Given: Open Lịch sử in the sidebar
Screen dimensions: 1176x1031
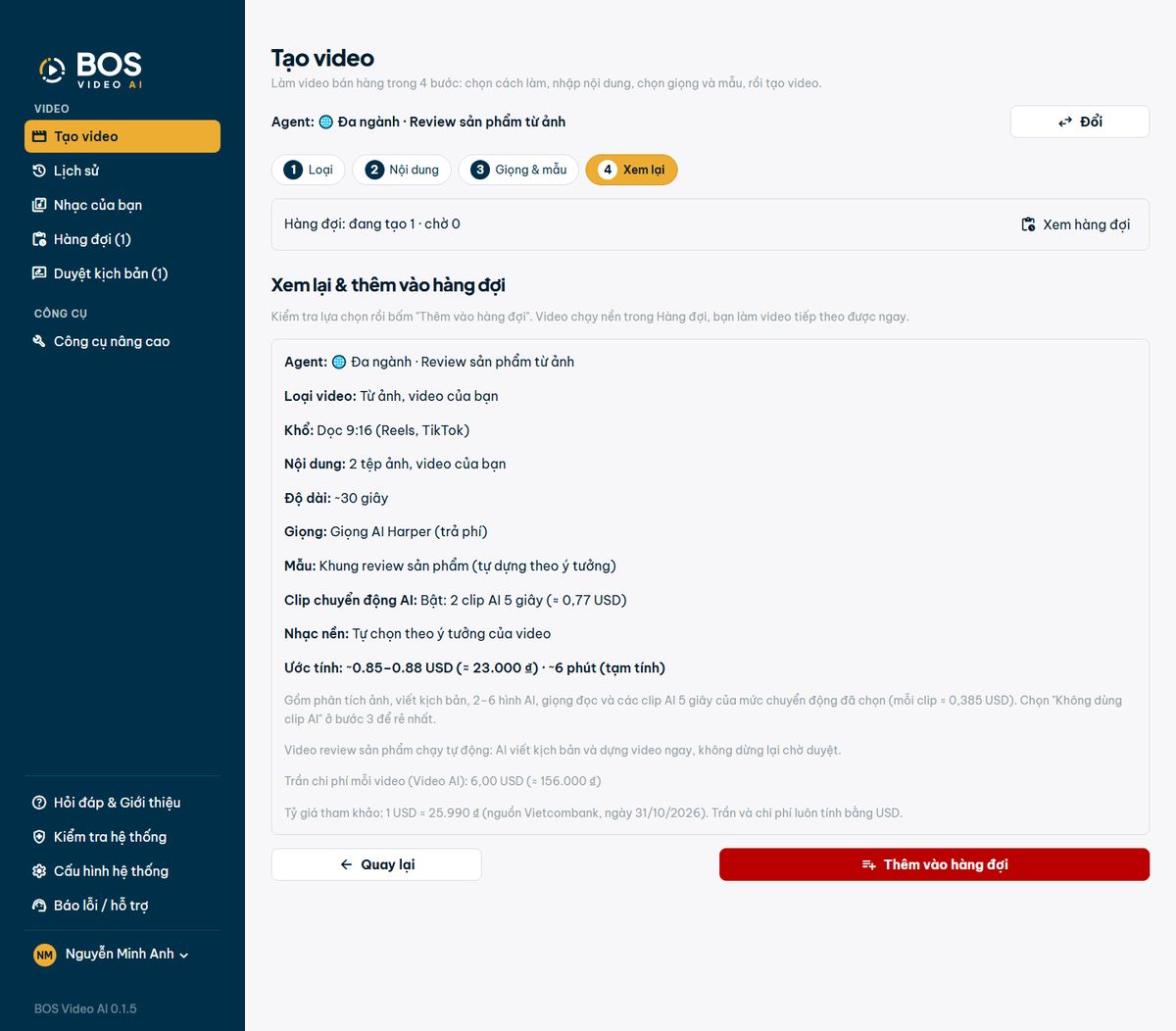Looking at the screenshot, I should click(122, 171).
